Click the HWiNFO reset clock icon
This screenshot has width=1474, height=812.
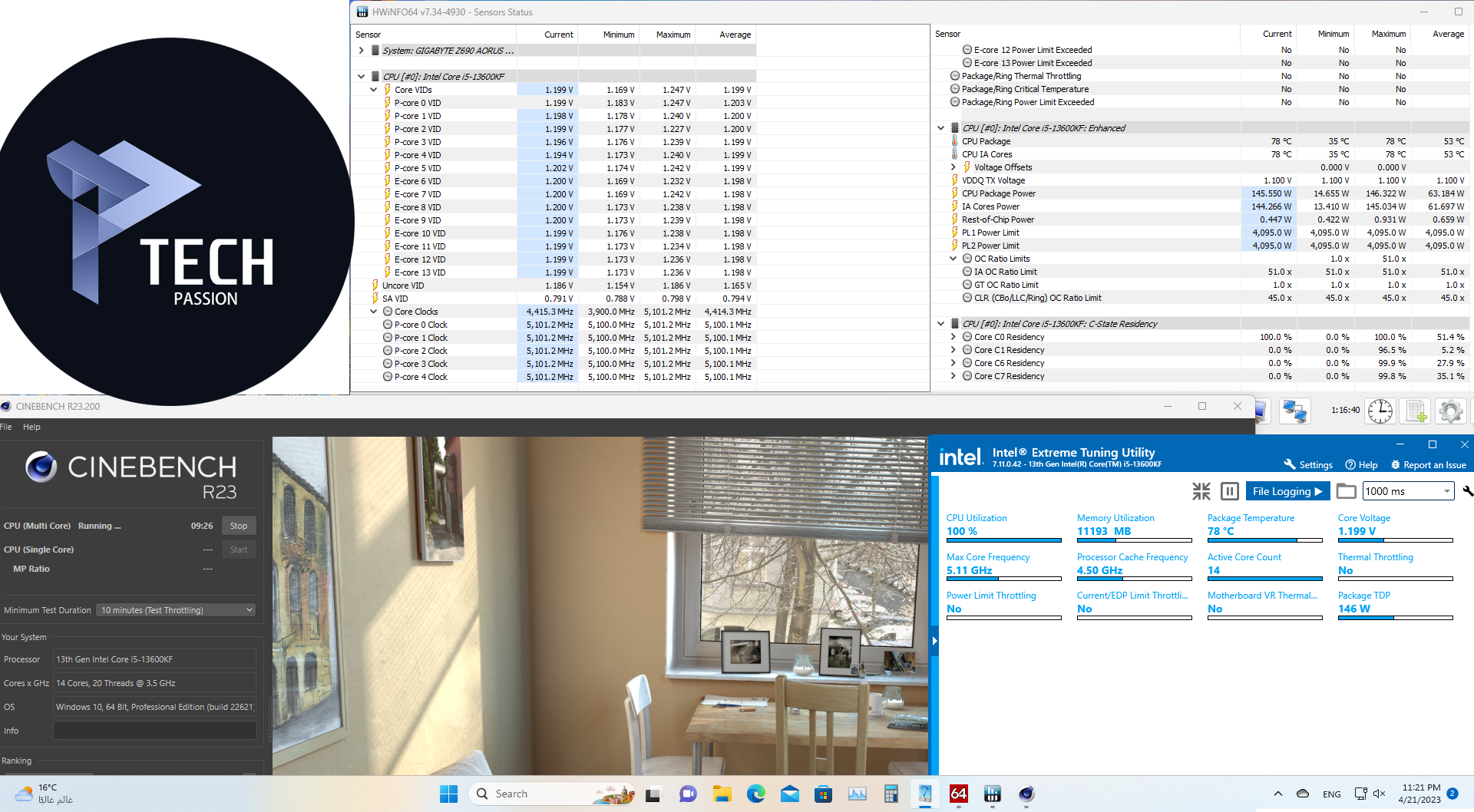pos(1380,411)
